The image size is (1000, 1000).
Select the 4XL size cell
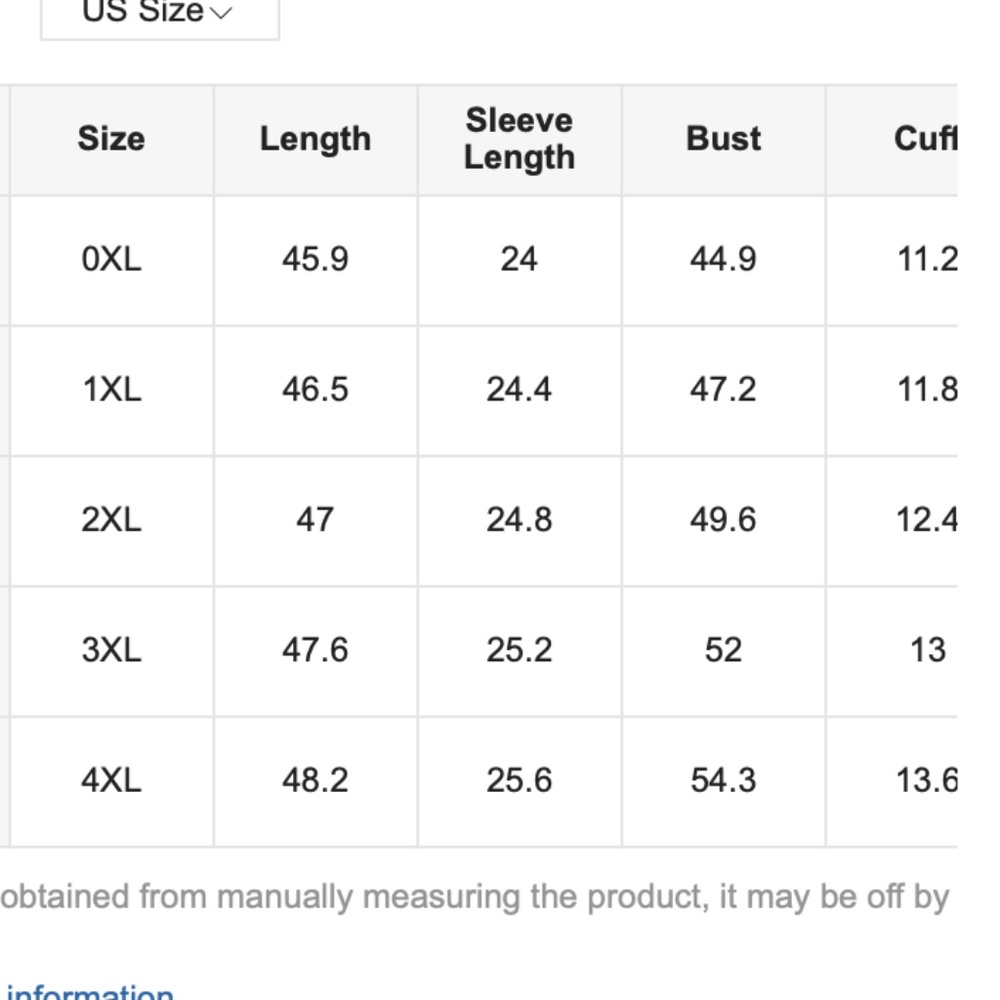point(111,780)
